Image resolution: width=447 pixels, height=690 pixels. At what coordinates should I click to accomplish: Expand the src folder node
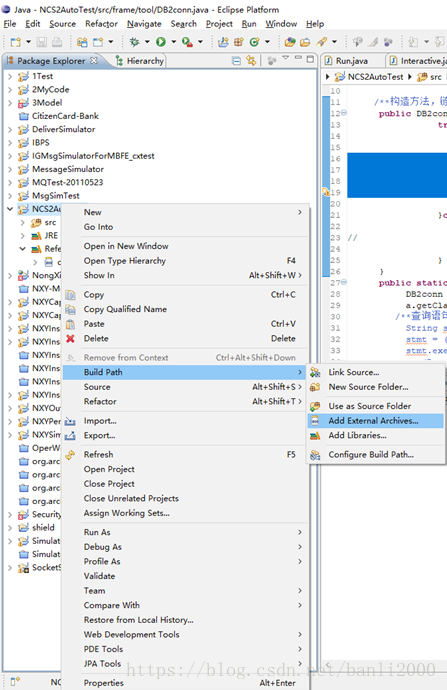[22, 223]
